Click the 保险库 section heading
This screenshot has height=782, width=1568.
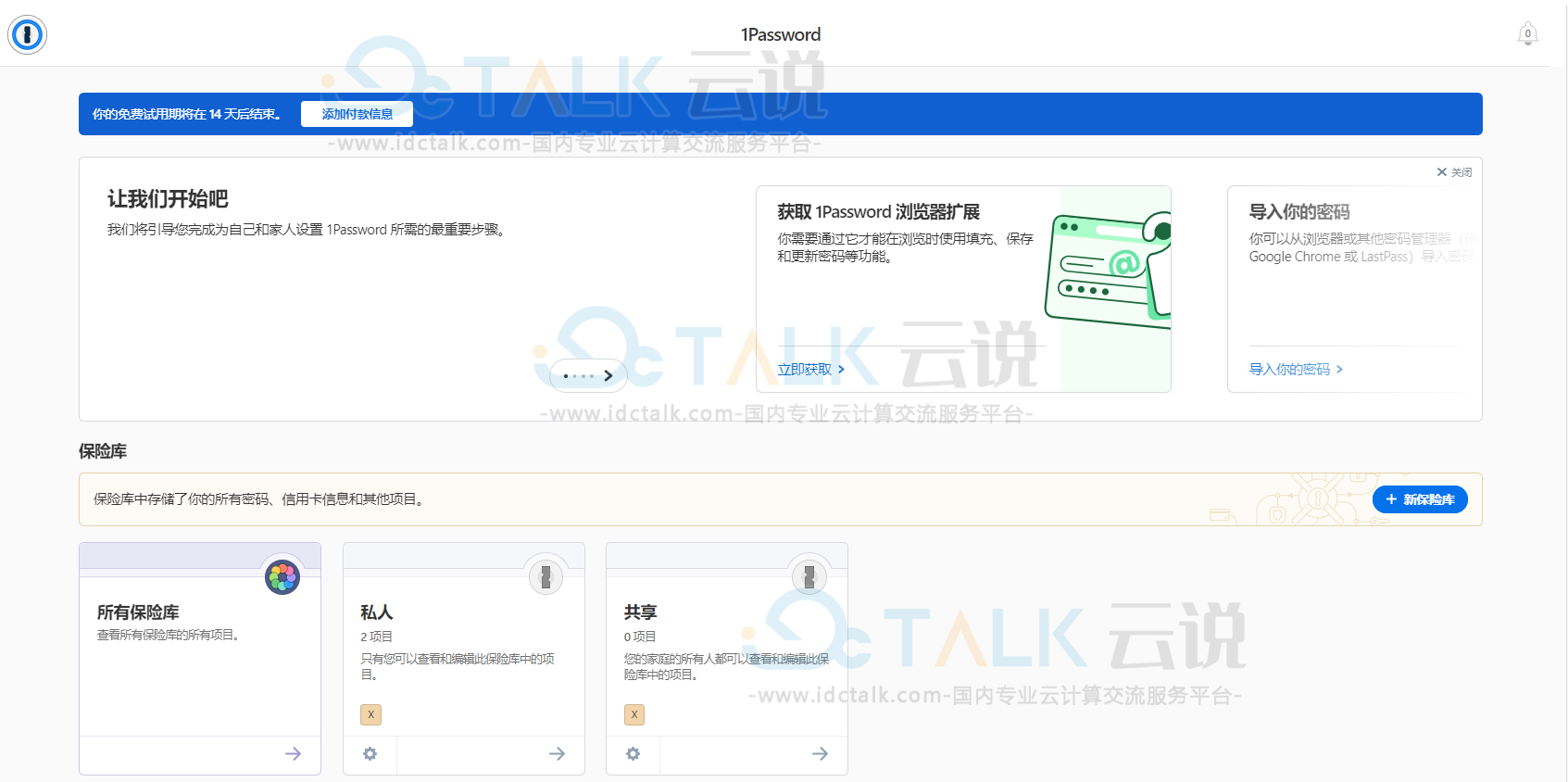click(x=103, y=451)
